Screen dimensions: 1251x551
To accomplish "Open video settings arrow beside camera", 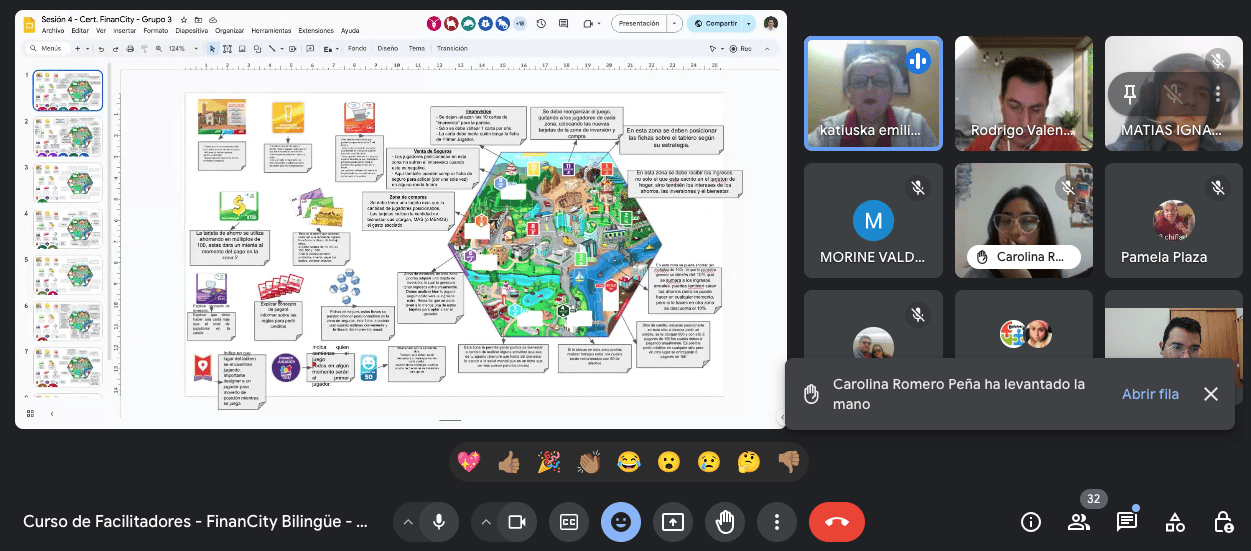I will [x=485, y=521].
